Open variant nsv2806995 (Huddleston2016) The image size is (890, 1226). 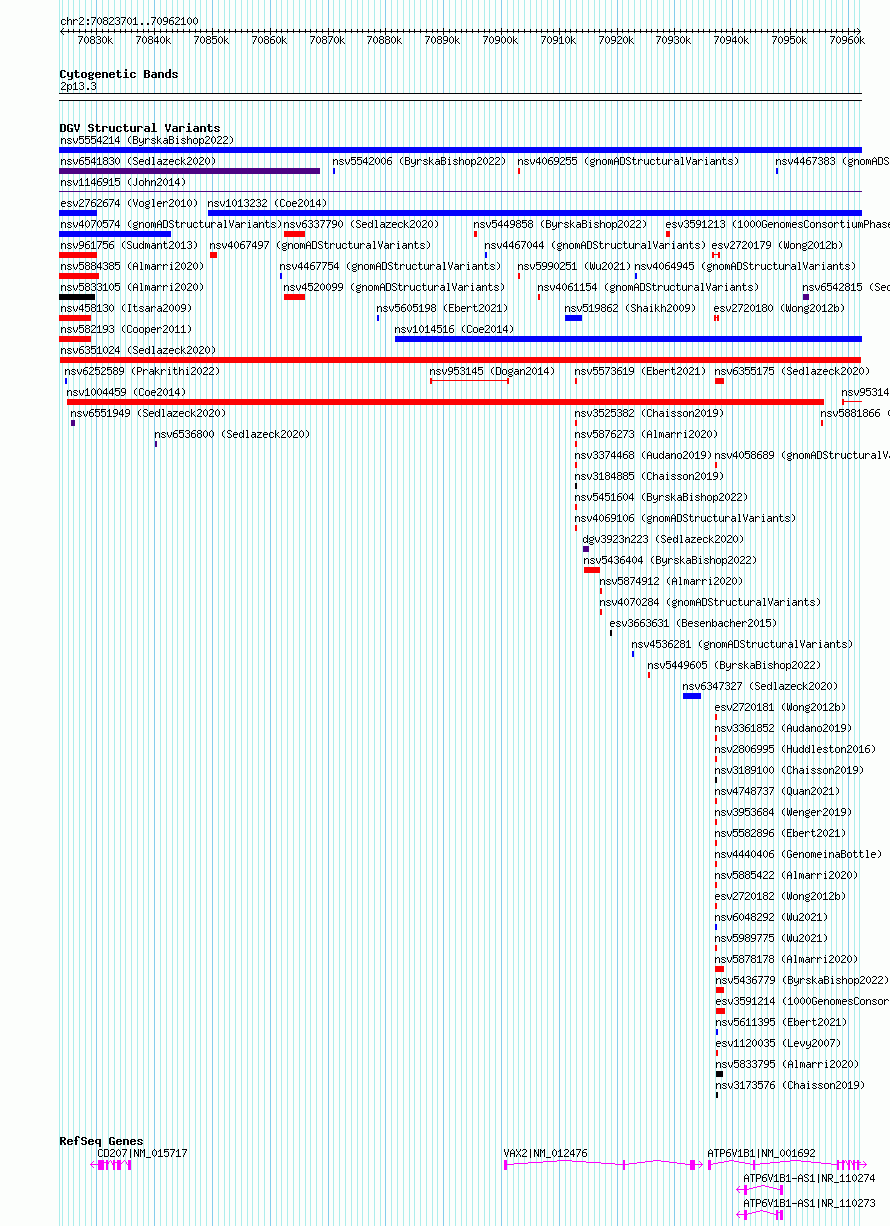tap(795, 750)
